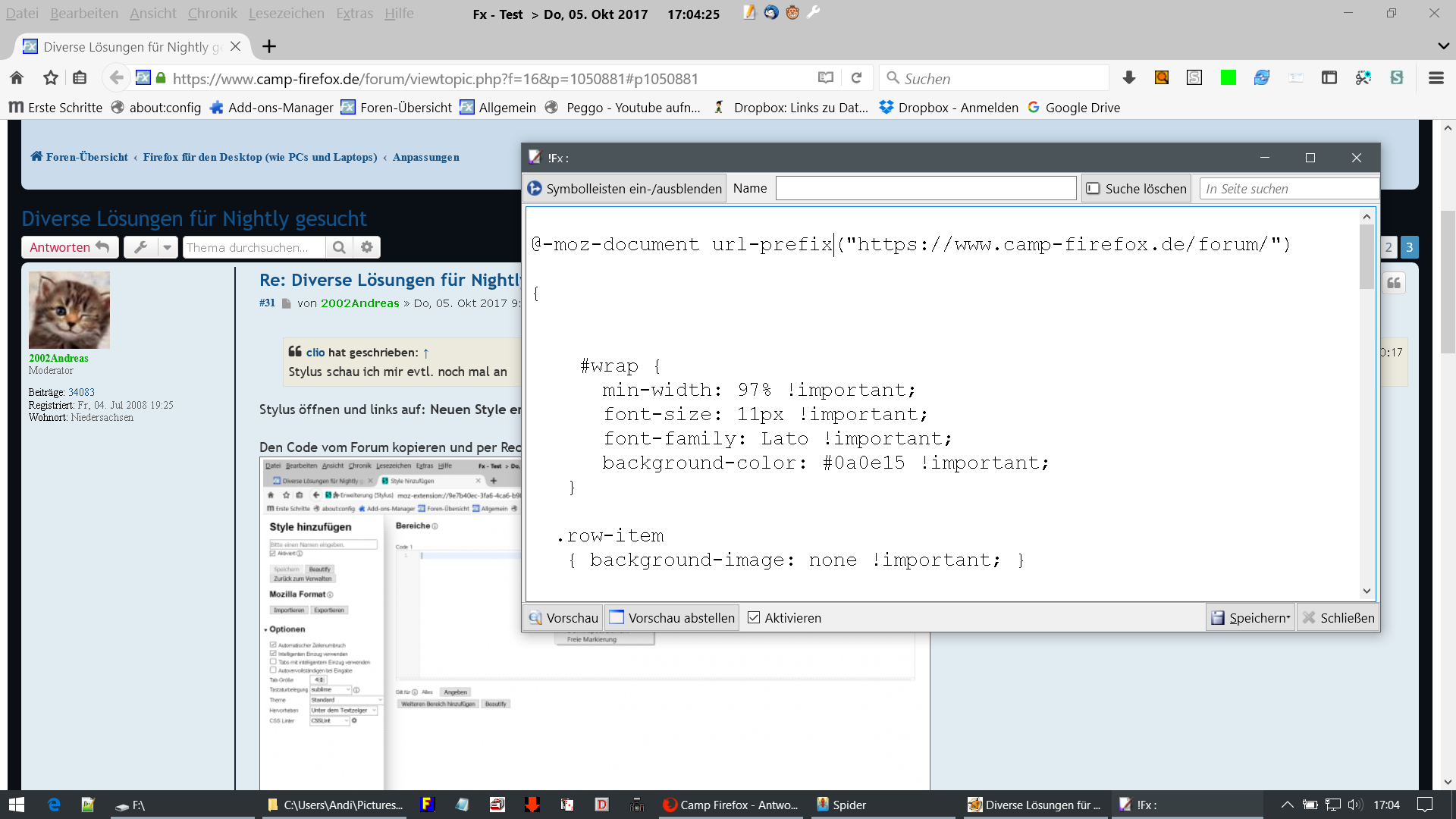Screen dimensions: 1456x819
Task: Bookmark this page with star icon
Action: tap(51, 78)
